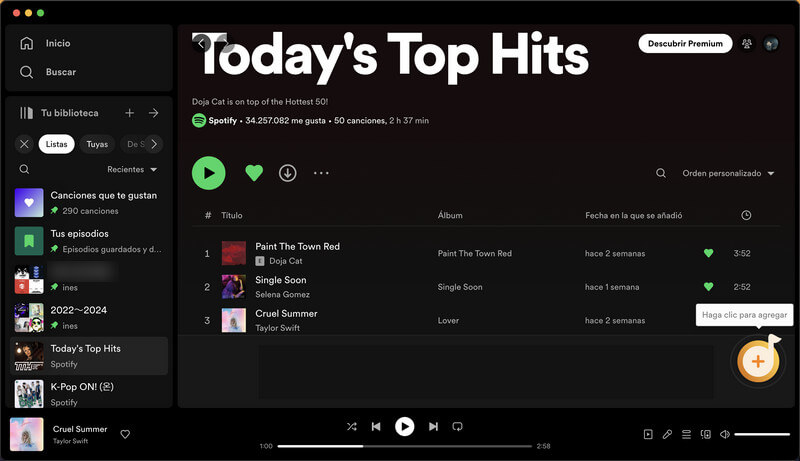800x461 pixels.
Task: Sort by Fecha en la que se añadió
Action: (x=634, y=215)
